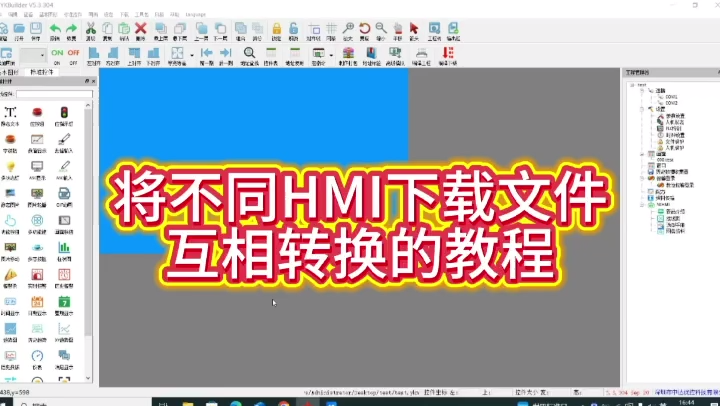Toggle the orange OFF state button
The image size is (720, 406).
[73, 53]
